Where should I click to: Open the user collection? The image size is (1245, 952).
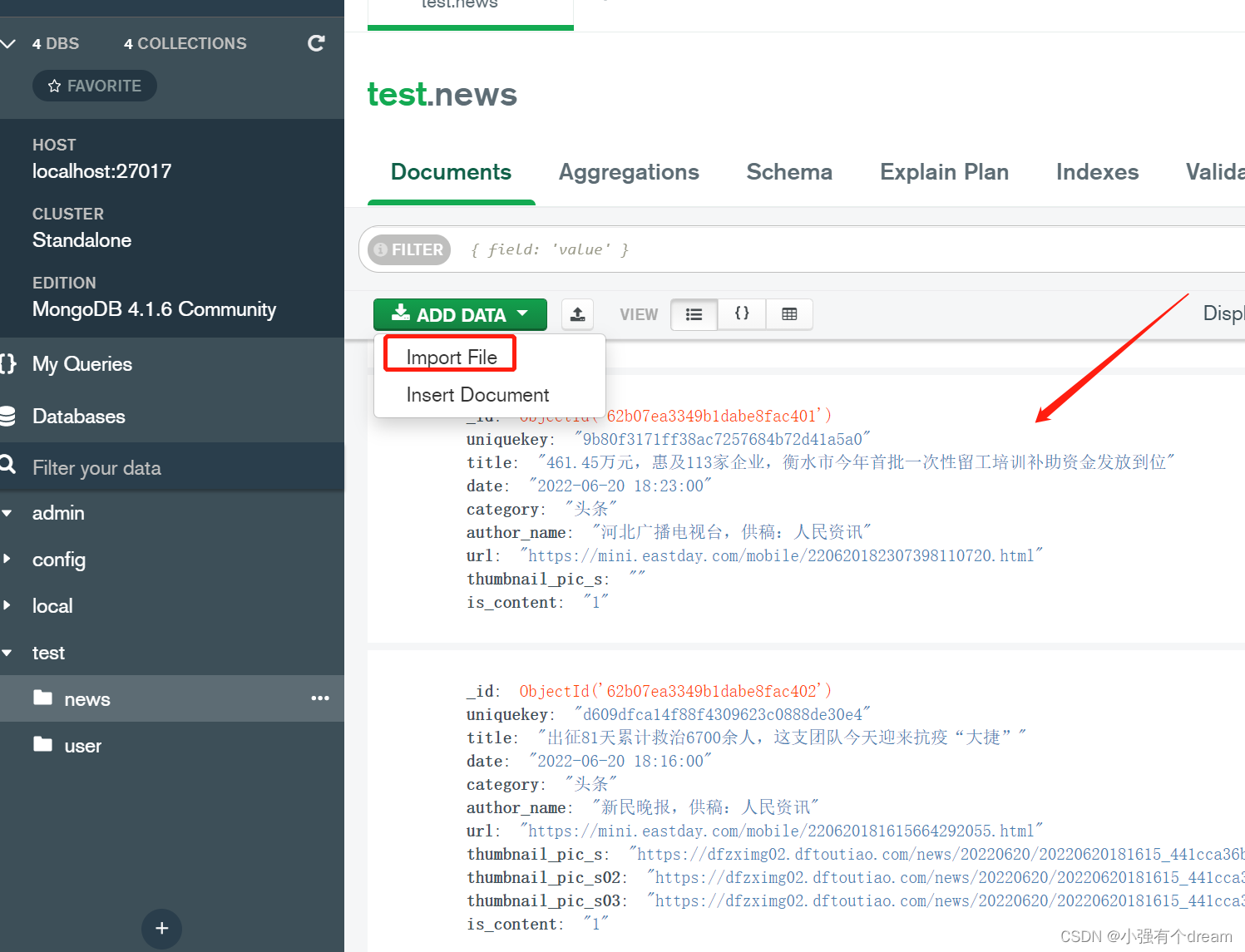pos(83,746)
